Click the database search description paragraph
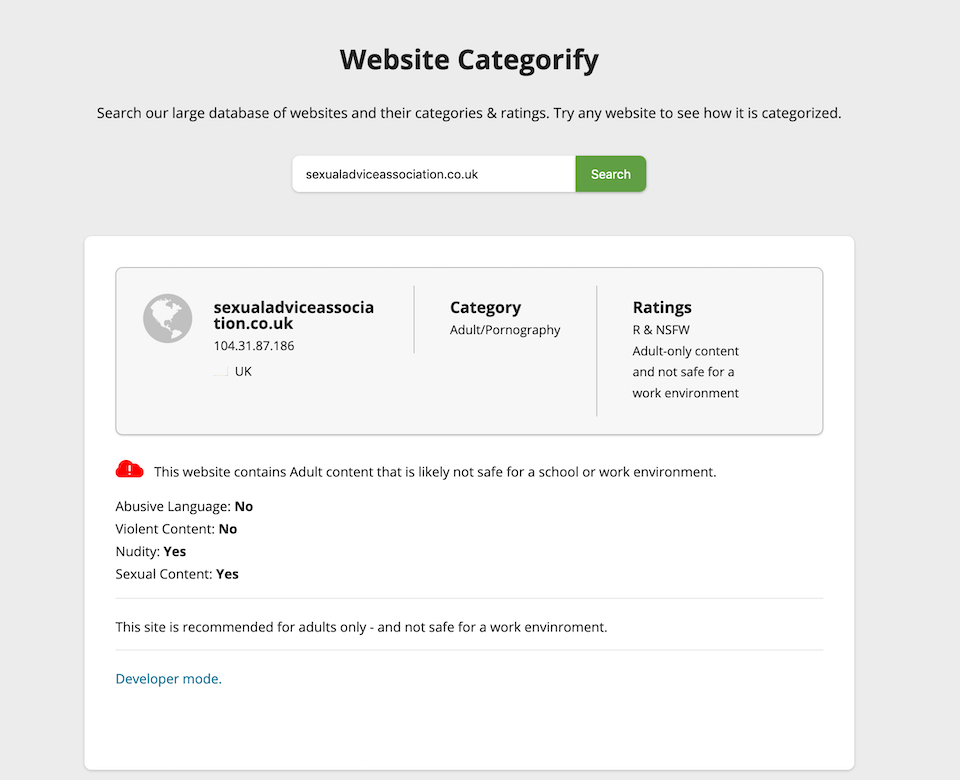960x780 pixels. pyautogui.click(x=469, y=113)
